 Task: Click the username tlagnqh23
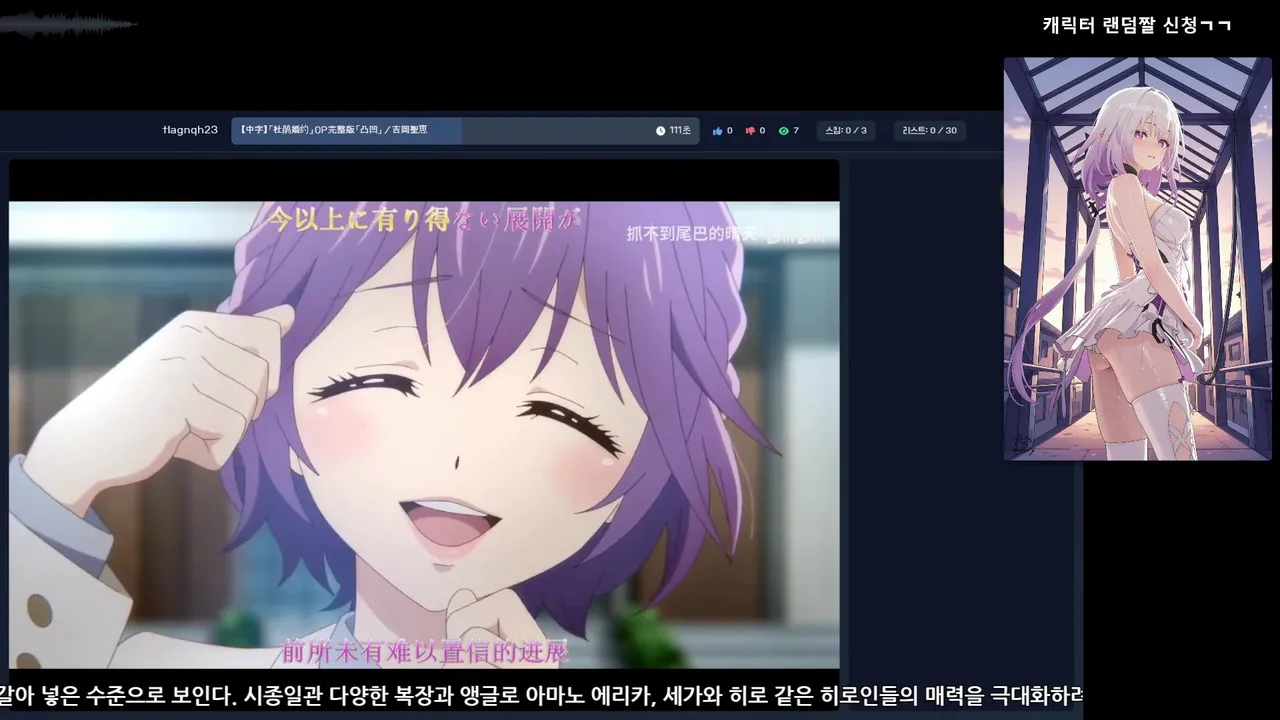pos(190,130)
